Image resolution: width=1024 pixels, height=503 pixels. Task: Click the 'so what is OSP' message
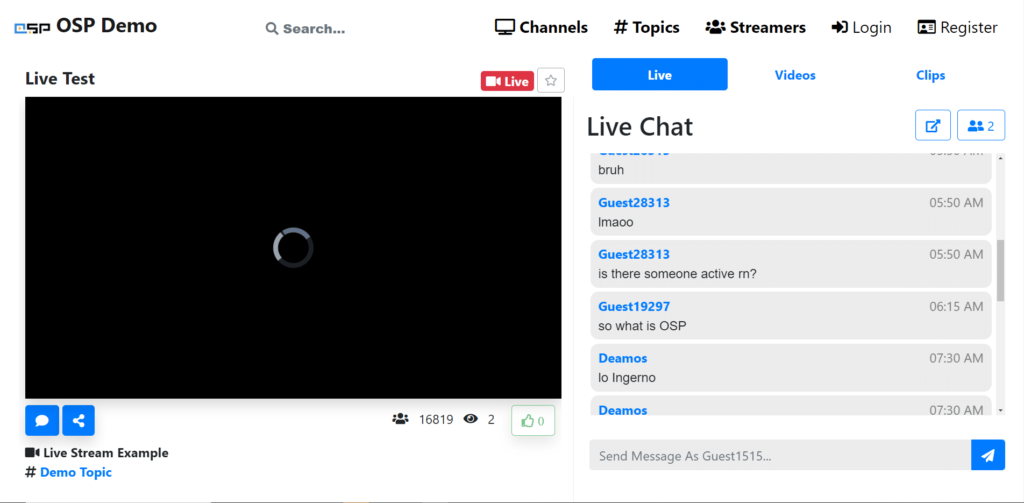coord(642,325)
